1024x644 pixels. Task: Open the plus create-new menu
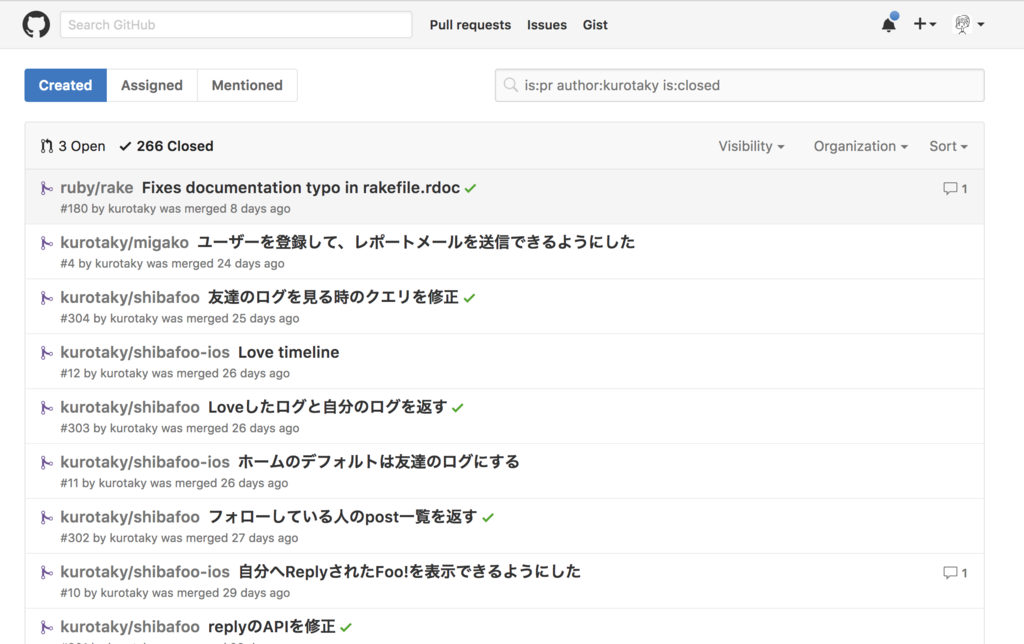point(924,24)
